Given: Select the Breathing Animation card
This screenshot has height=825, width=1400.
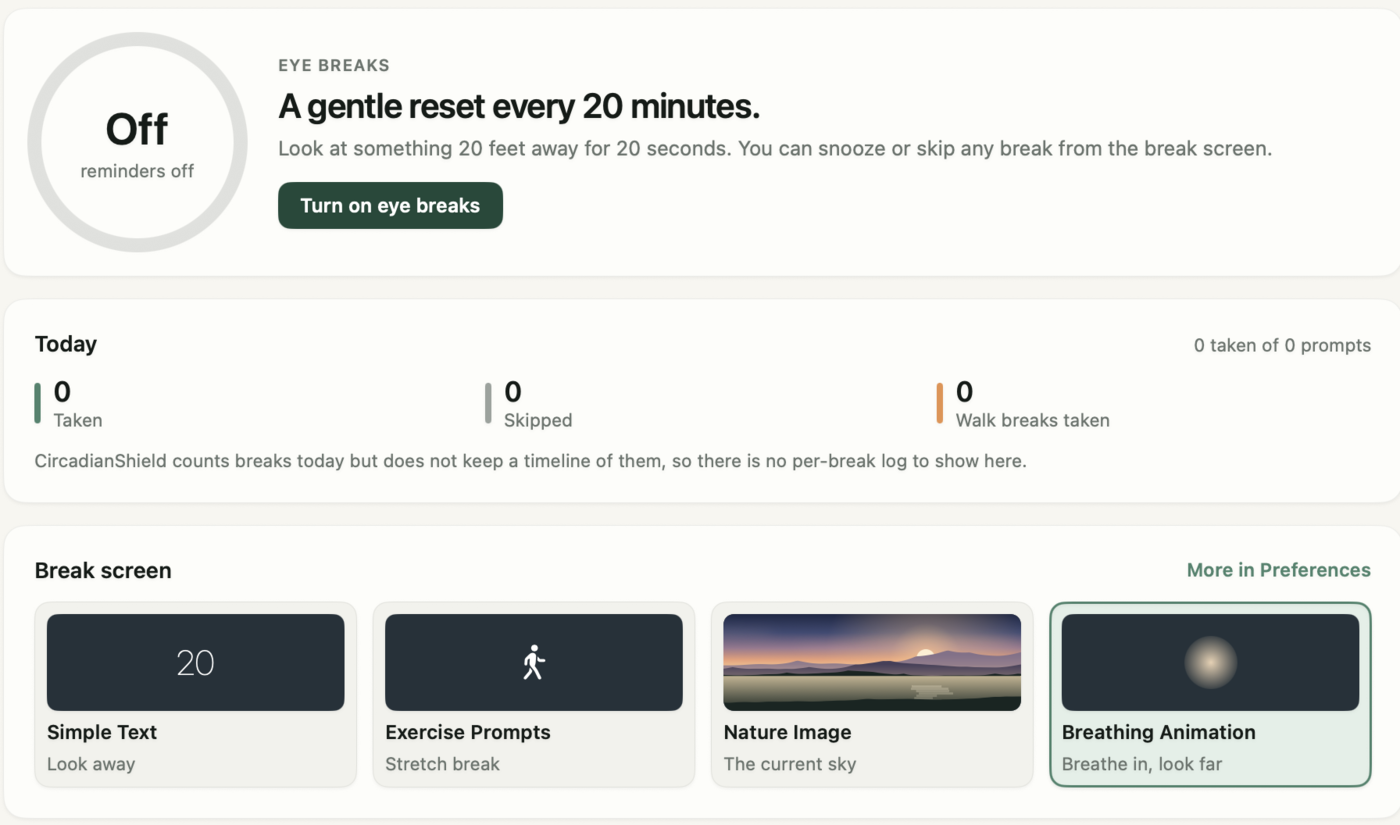Looking at the screenshot, I should pos(1210,694).
